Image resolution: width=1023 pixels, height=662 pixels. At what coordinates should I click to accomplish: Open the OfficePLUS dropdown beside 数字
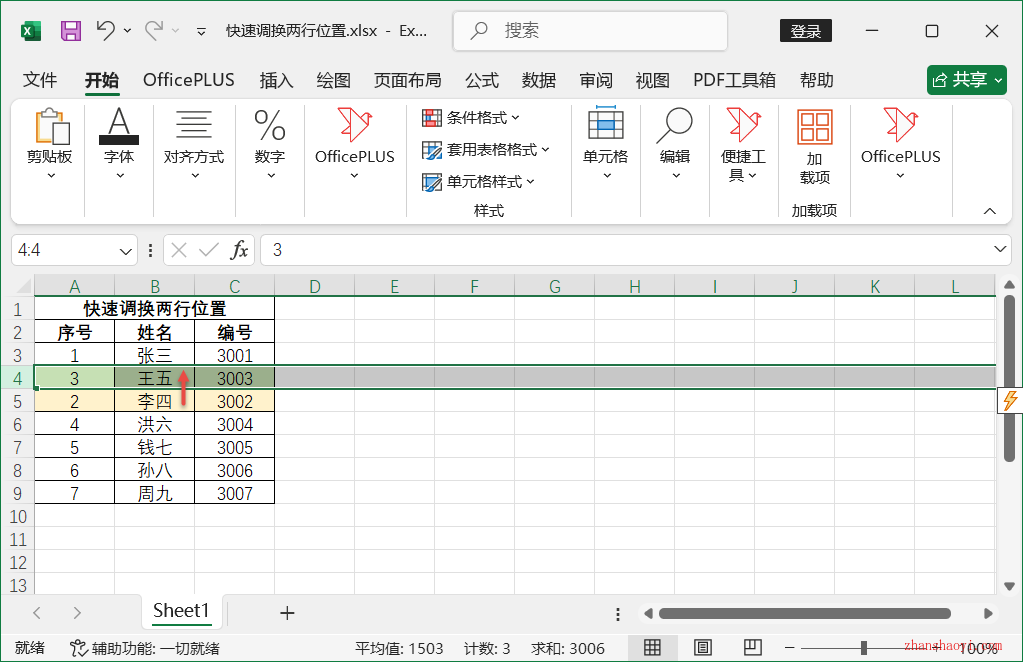point(354,144)
